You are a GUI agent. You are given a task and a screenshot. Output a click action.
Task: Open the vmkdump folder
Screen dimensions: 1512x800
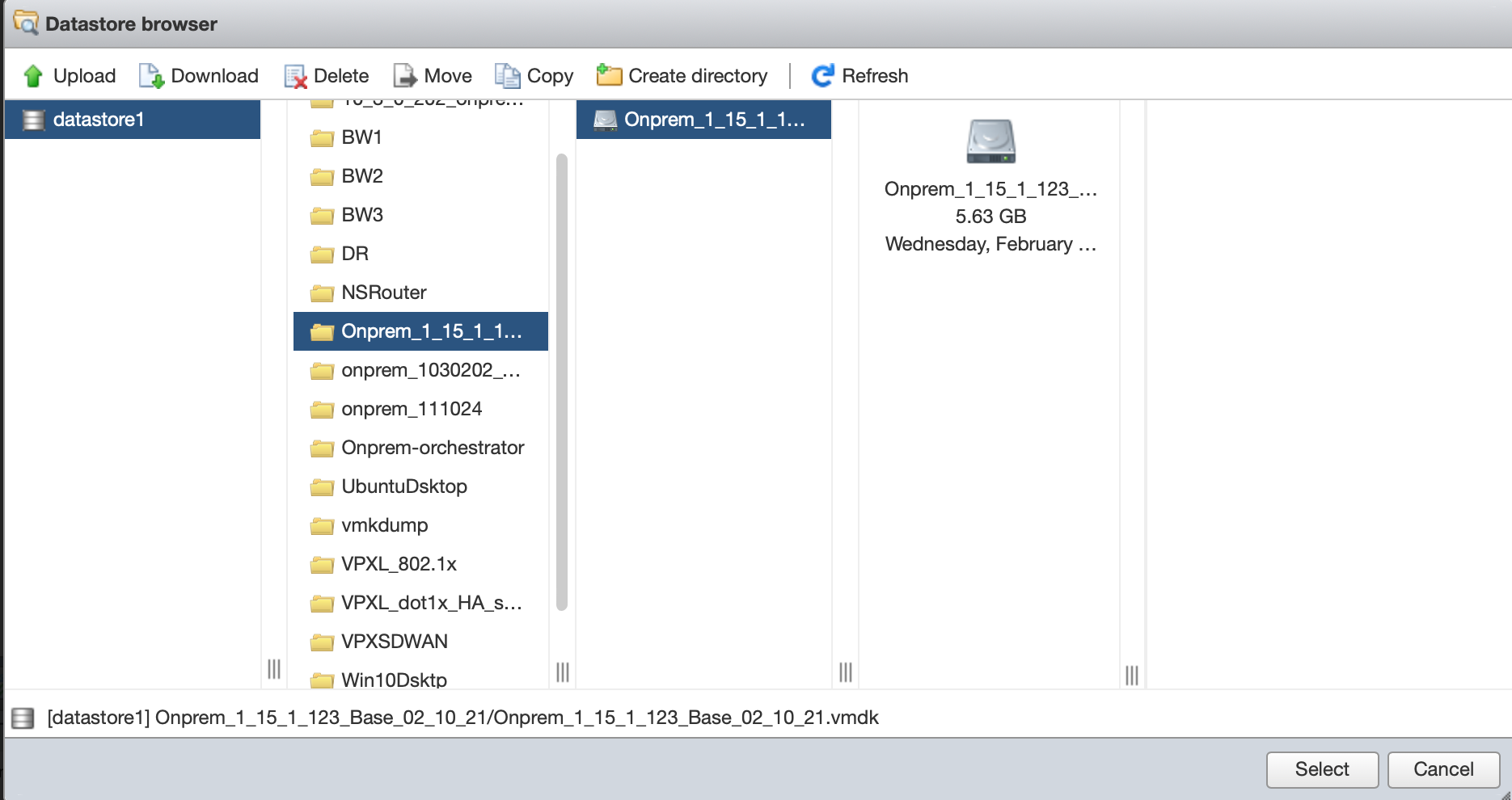(420, 525)
